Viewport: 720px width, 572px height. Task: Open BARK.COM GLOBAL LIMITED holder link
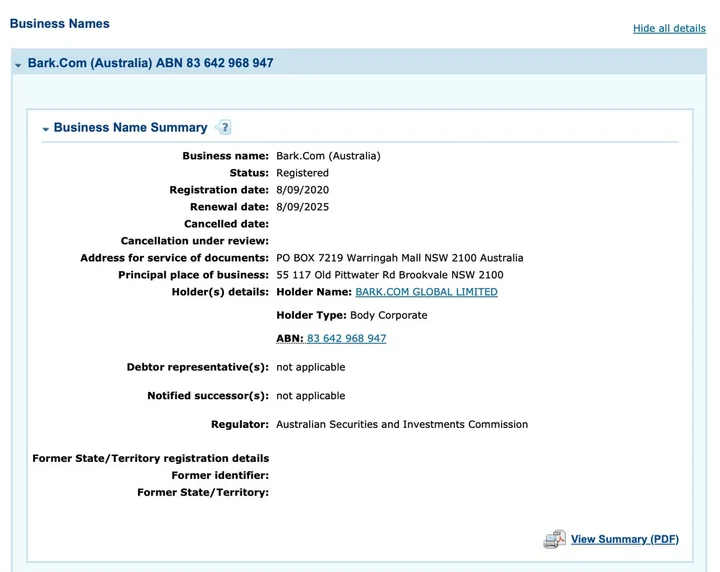click(426, 292)
